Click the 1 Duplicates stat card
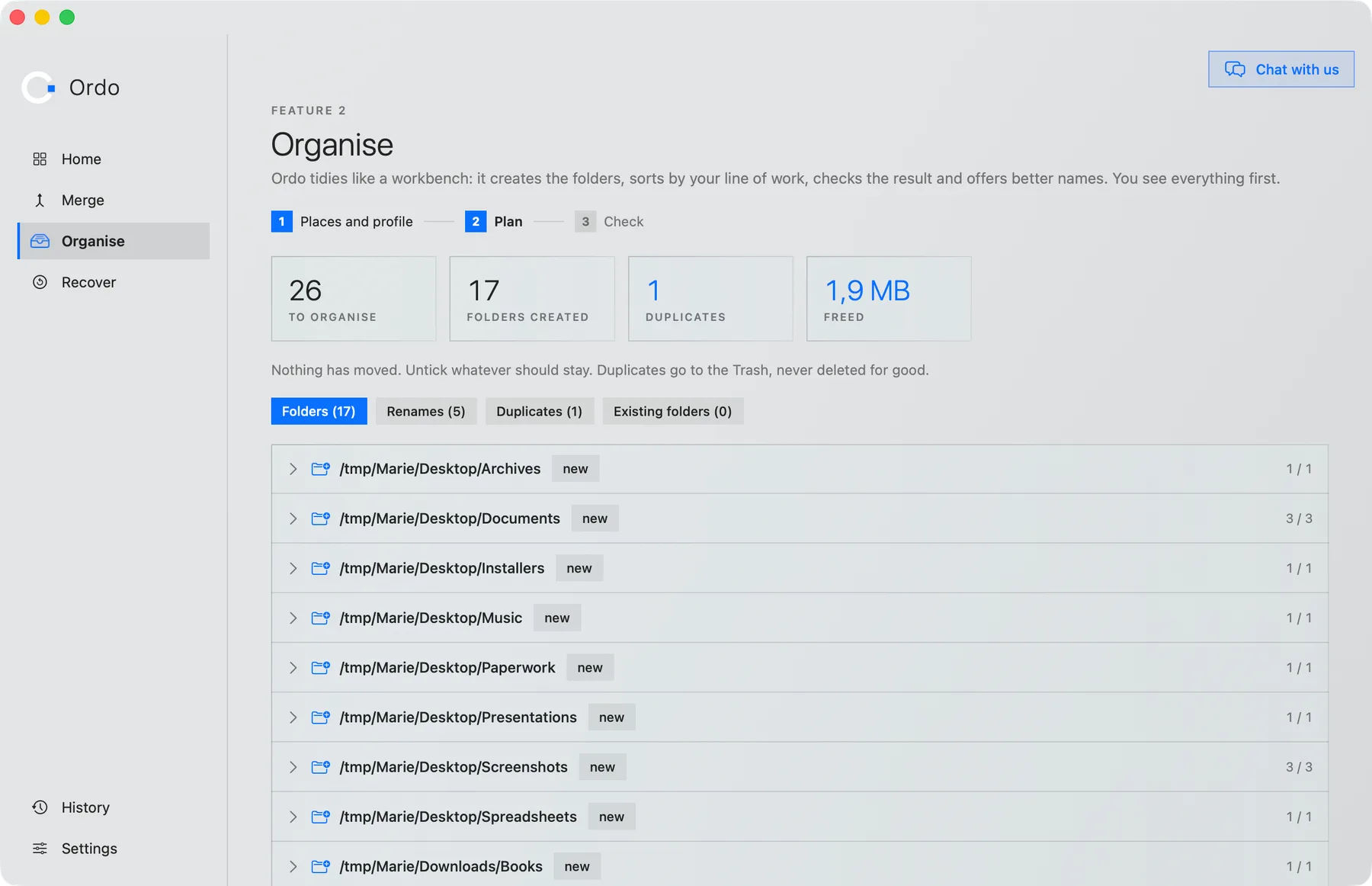The image size is (1372, 886). tap(710, 298)
